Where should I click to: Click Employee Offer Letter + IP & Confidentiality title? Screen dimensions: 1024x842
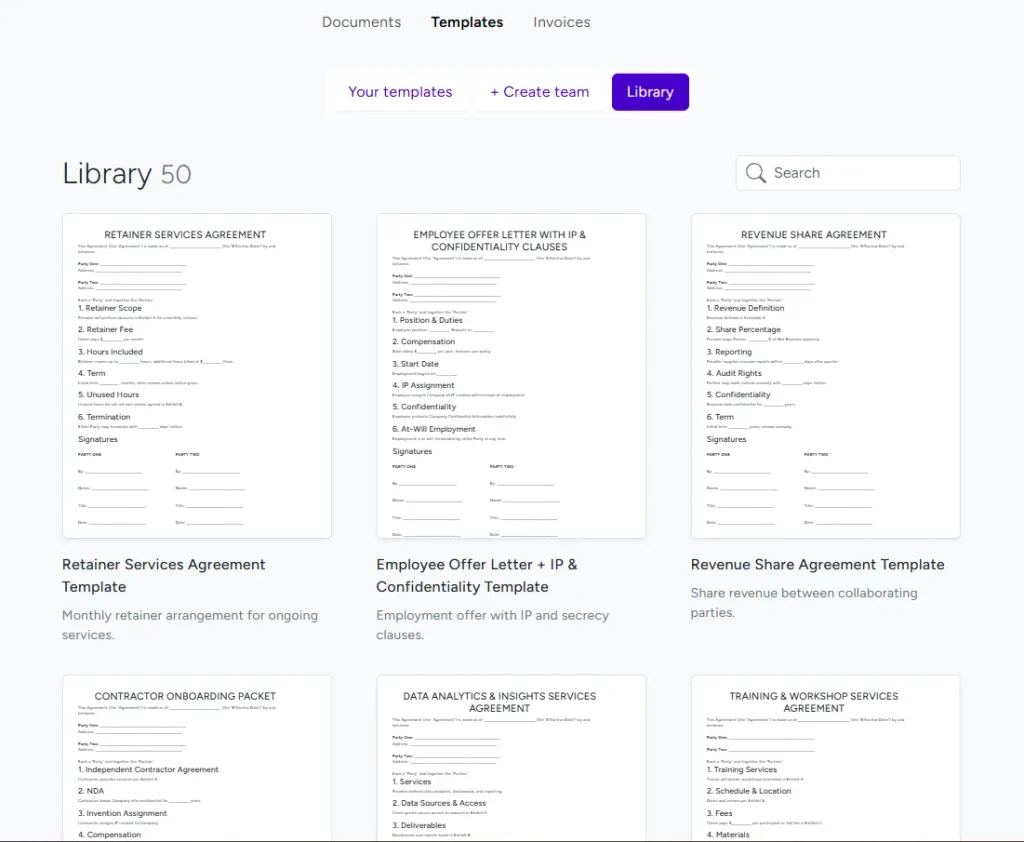[477, 575]
